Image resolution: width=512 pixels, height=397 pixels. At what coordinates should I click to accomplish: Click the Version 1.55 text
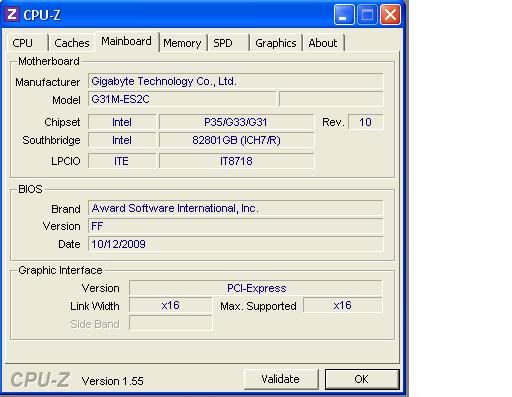tap(113, 381)
